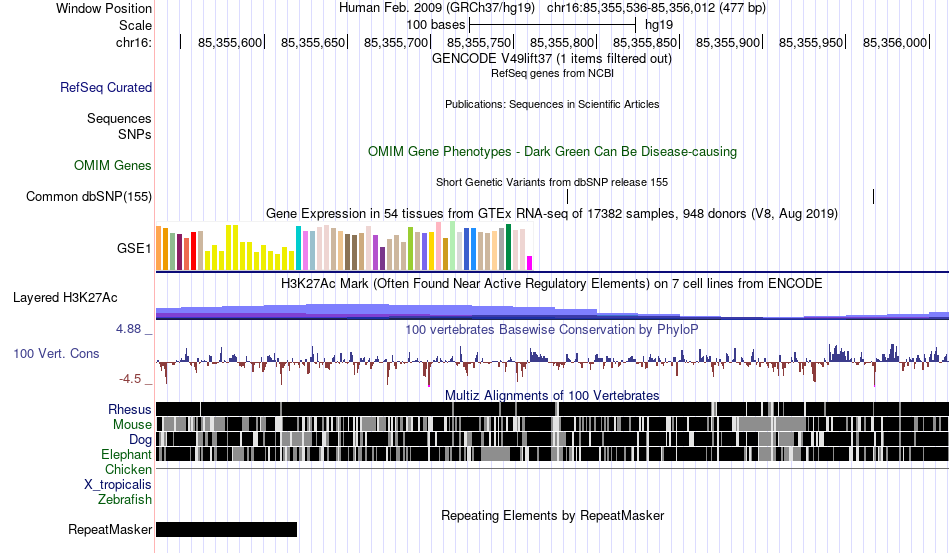Select the Chicken alignment row label
The image size is (950, 553).
tap(128, 469)
